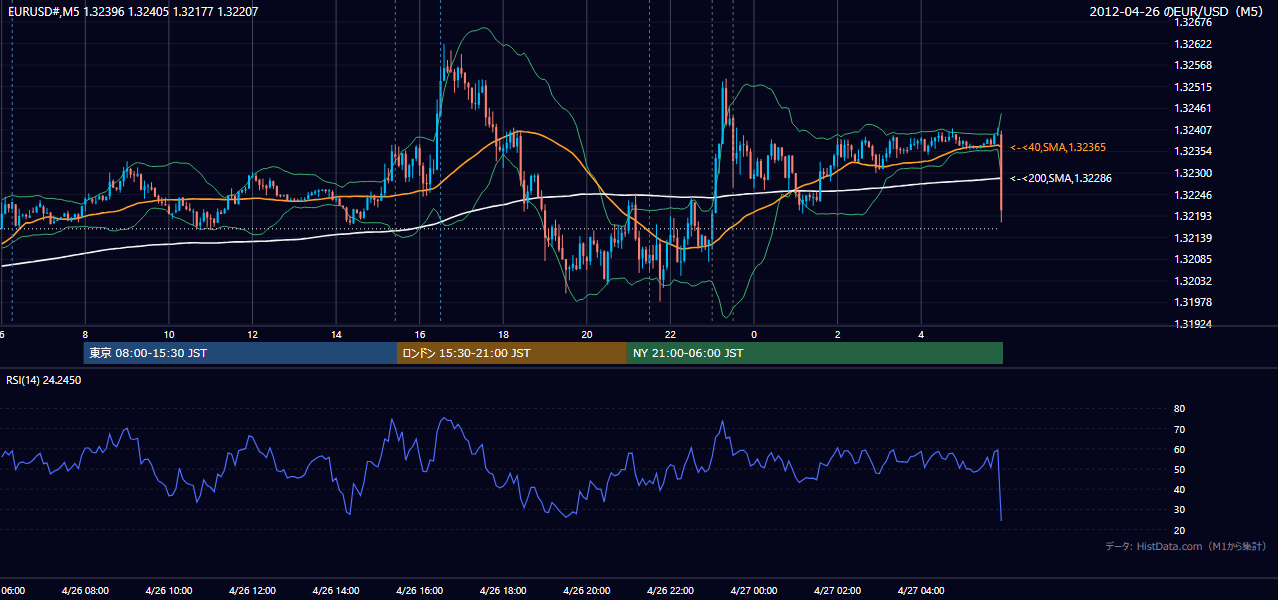Click the 40 SMA 1.32365 label
Viewport: 1278px width, 600px height.
tap(1058, 147)
